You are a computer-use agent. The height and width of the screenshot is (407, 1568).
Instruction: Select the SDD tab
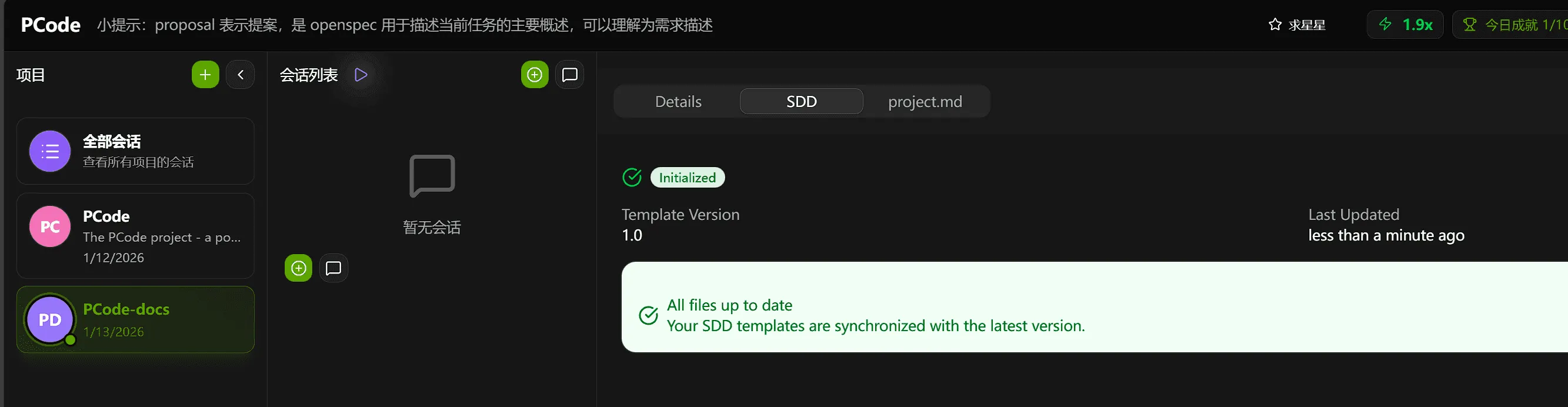click(800, 101)
